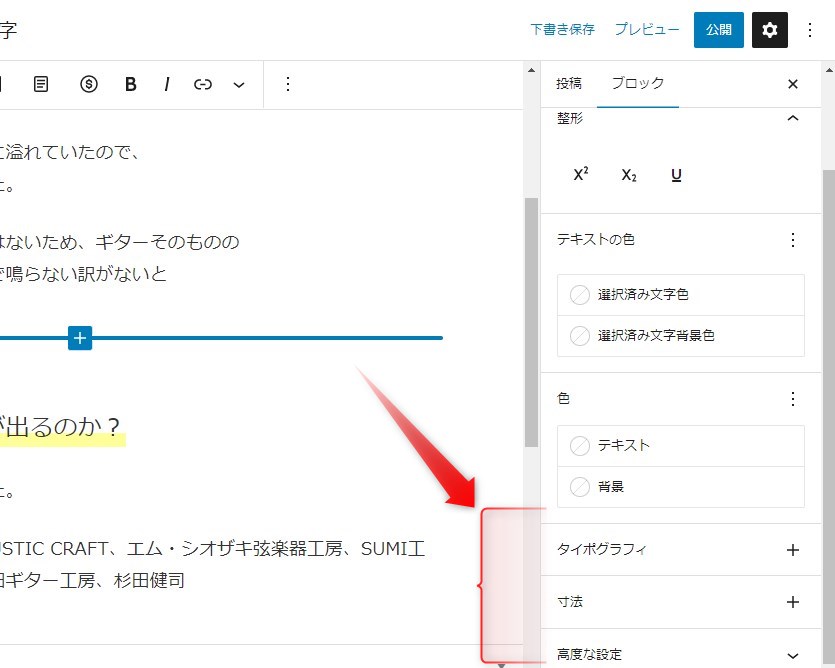The height and width of the screenshot is (668, 835).
Task: Select the ブロック tab
Action: click(637, 84)
